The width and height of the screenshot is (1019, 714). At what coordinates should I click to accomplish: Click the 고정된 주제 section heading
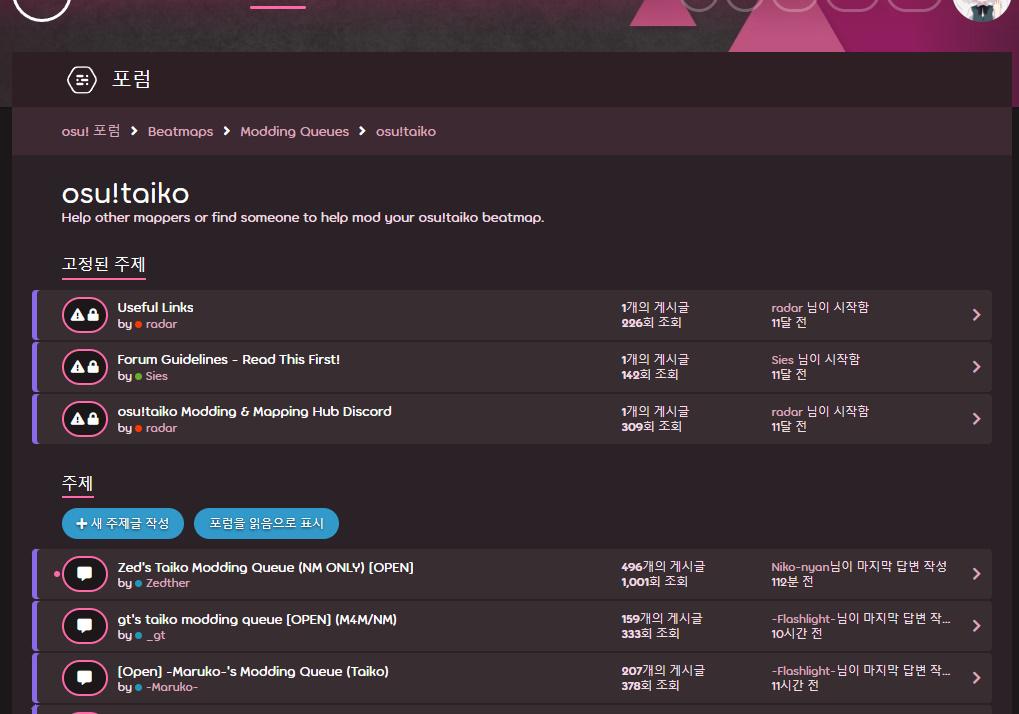(103, 264)
